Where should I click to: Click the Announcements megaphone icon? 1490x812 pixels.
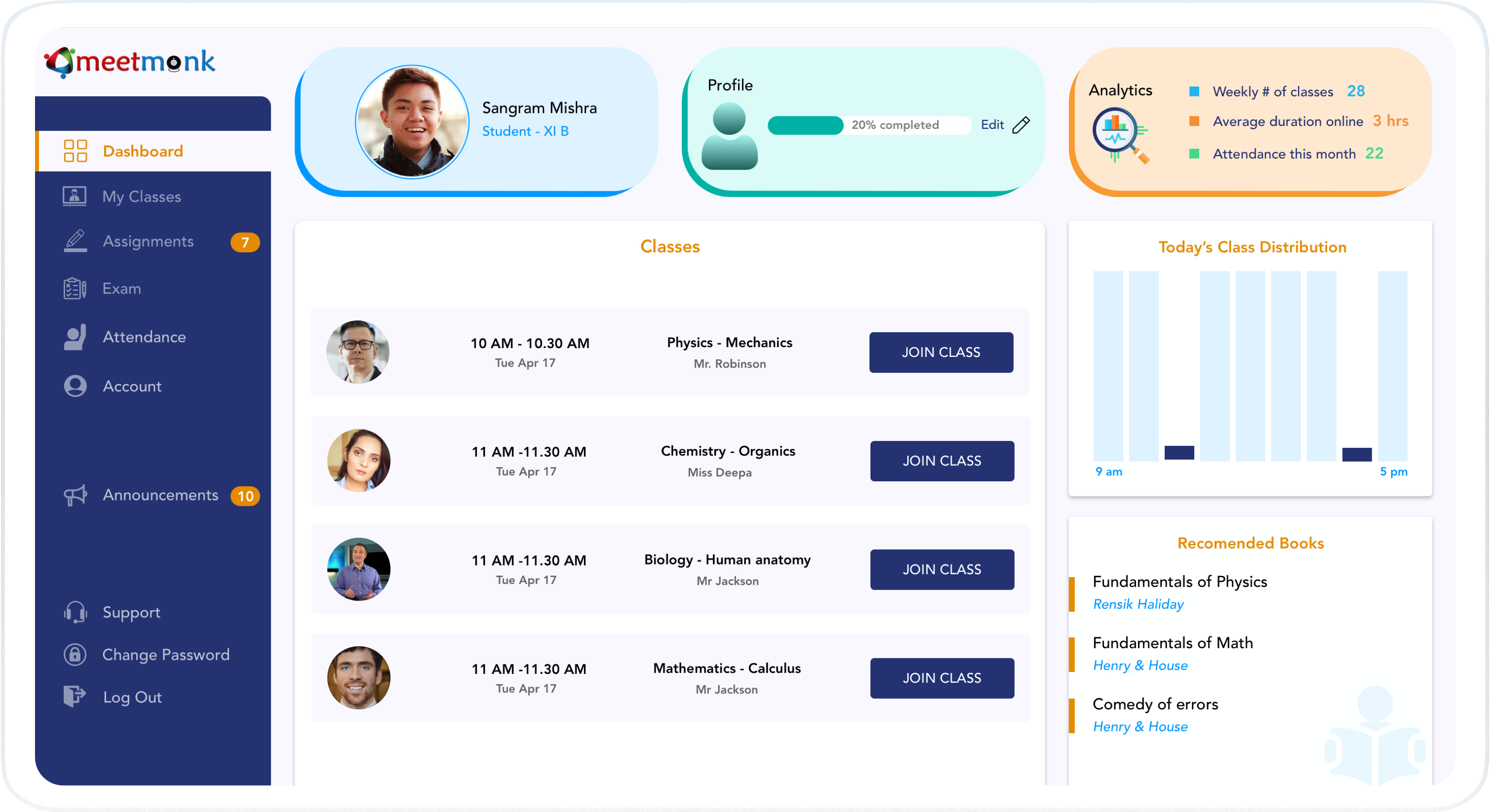click(75, 495)
